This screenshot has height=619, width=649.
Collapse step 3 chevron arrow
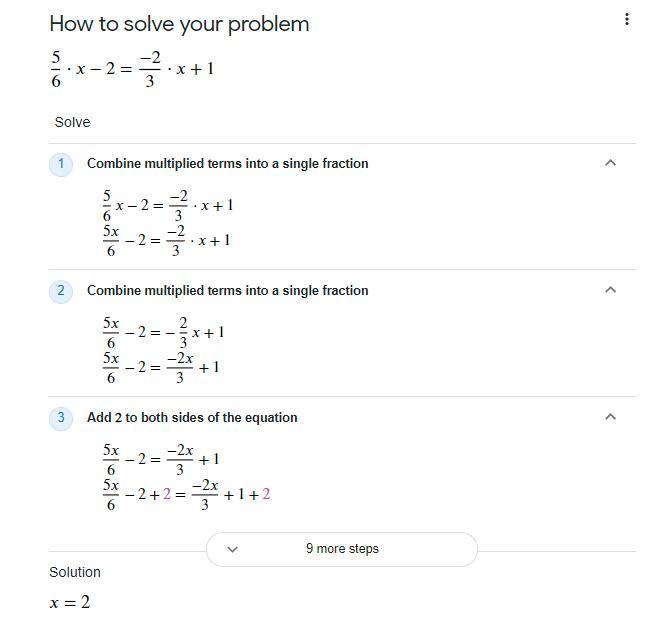(x=610, y=417)
